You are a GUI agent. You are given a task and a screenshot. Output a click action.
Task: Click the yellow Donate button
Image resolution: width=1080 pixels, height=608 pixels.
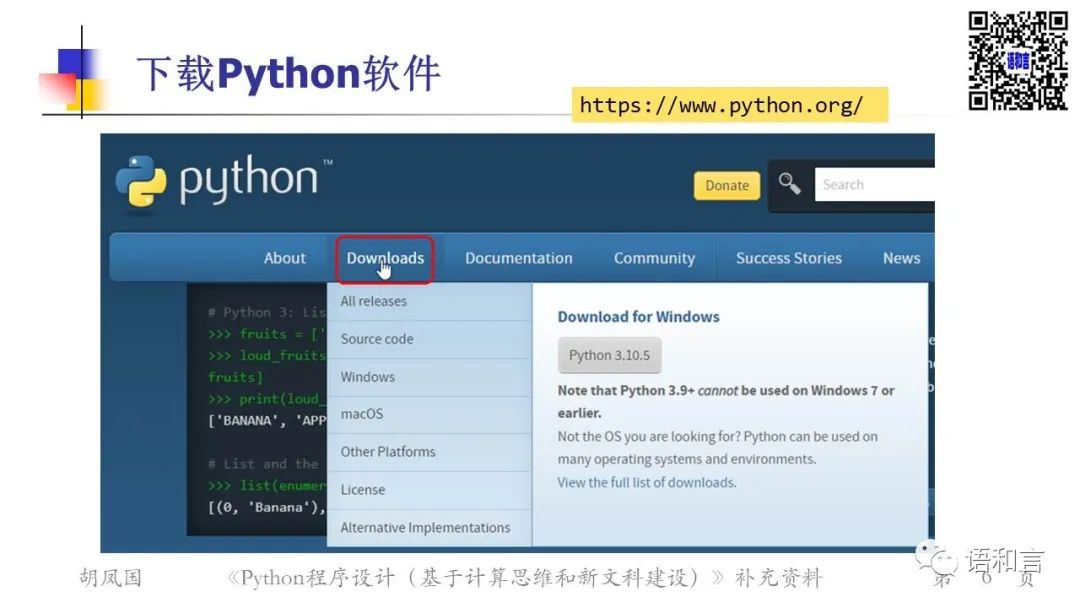point(727,185)
